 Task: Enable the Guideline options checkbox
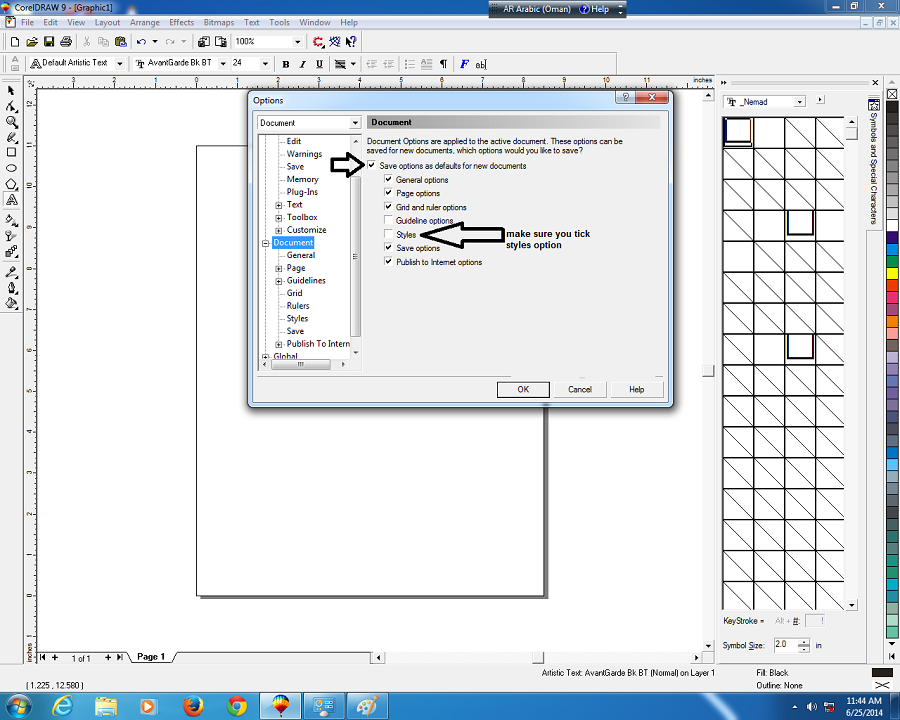pyautogui.click(x=389, y=220)
